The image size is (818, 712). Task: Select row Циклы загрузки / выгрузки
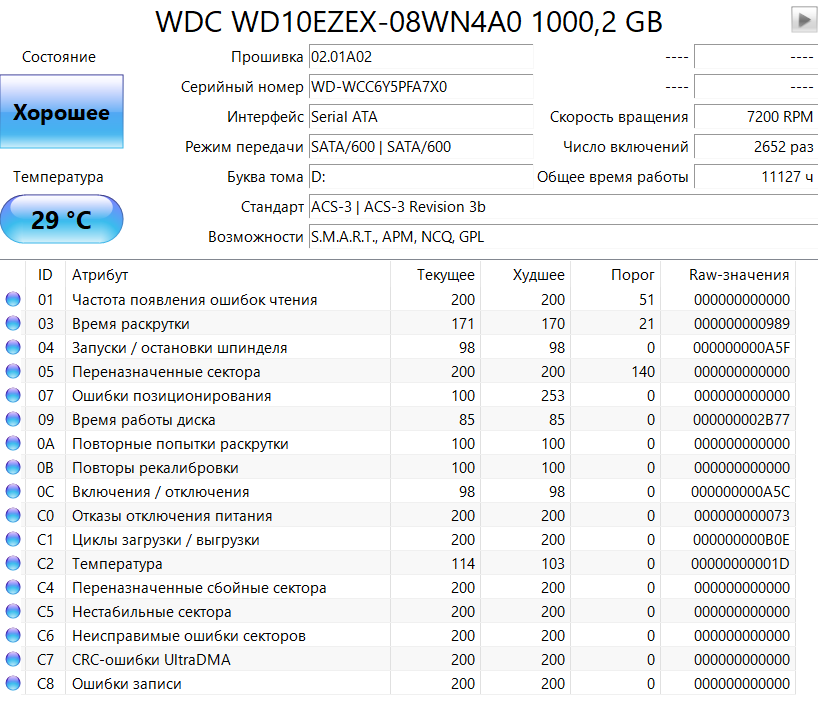click(398, 539)
